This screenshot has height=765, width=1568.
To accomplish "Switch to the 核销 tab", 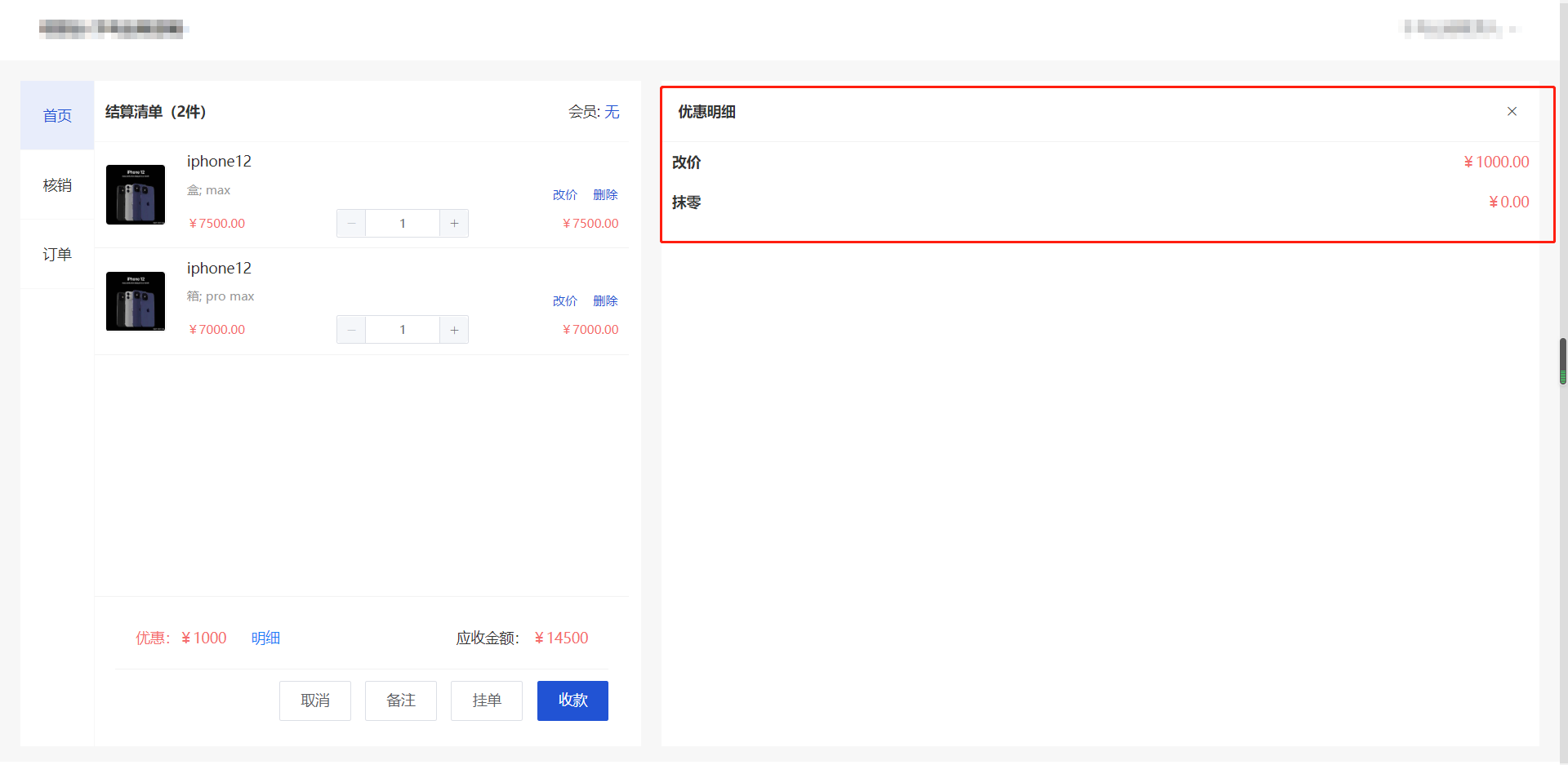I will tap(57, 185).
